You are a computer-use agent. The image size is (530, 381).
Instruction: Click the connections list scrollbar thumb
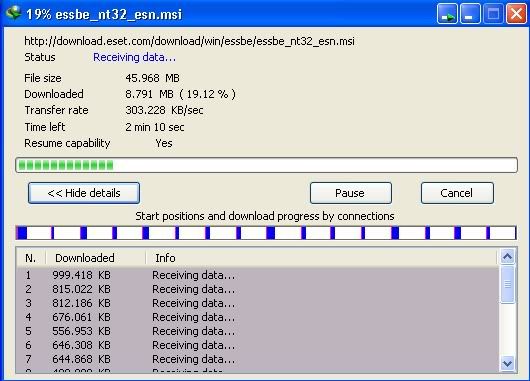pos(507,284)
